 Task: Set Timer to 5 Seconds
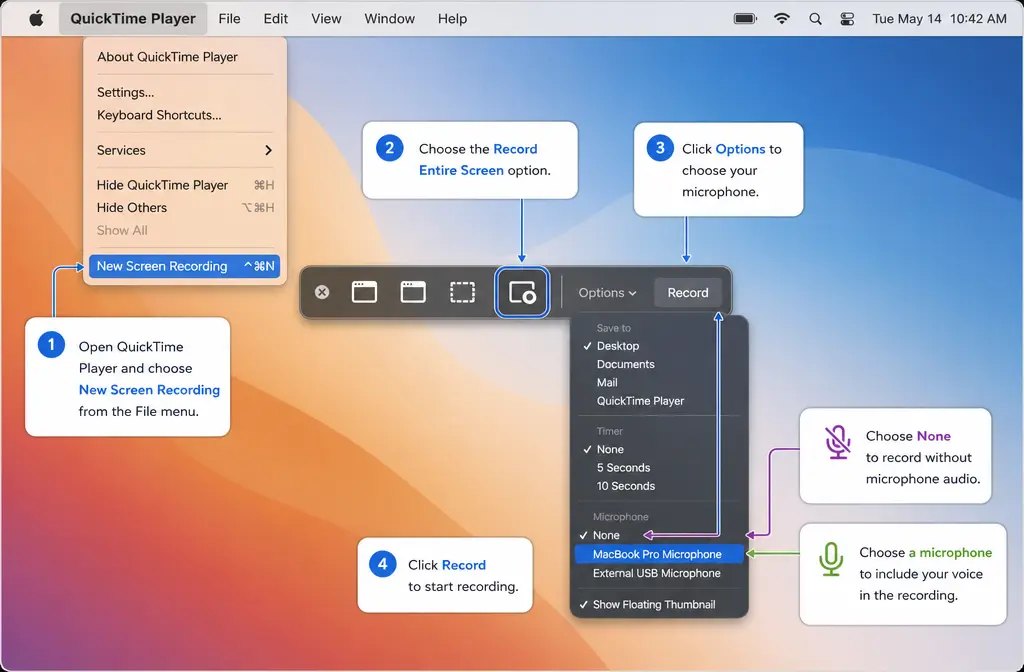(x=659, y=468)
